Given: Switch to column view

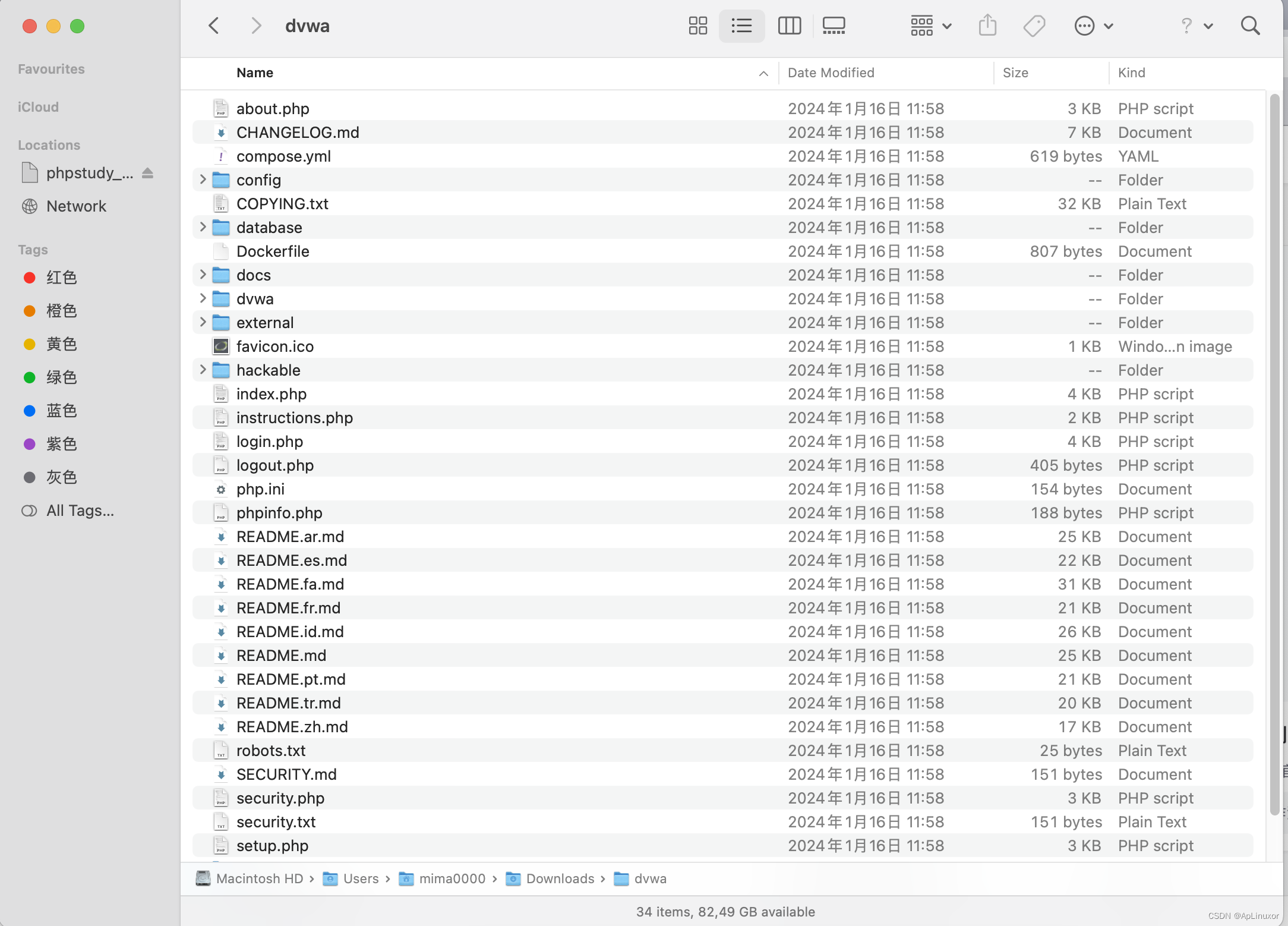Looking at the screenshot, I should tap(789, 26).
